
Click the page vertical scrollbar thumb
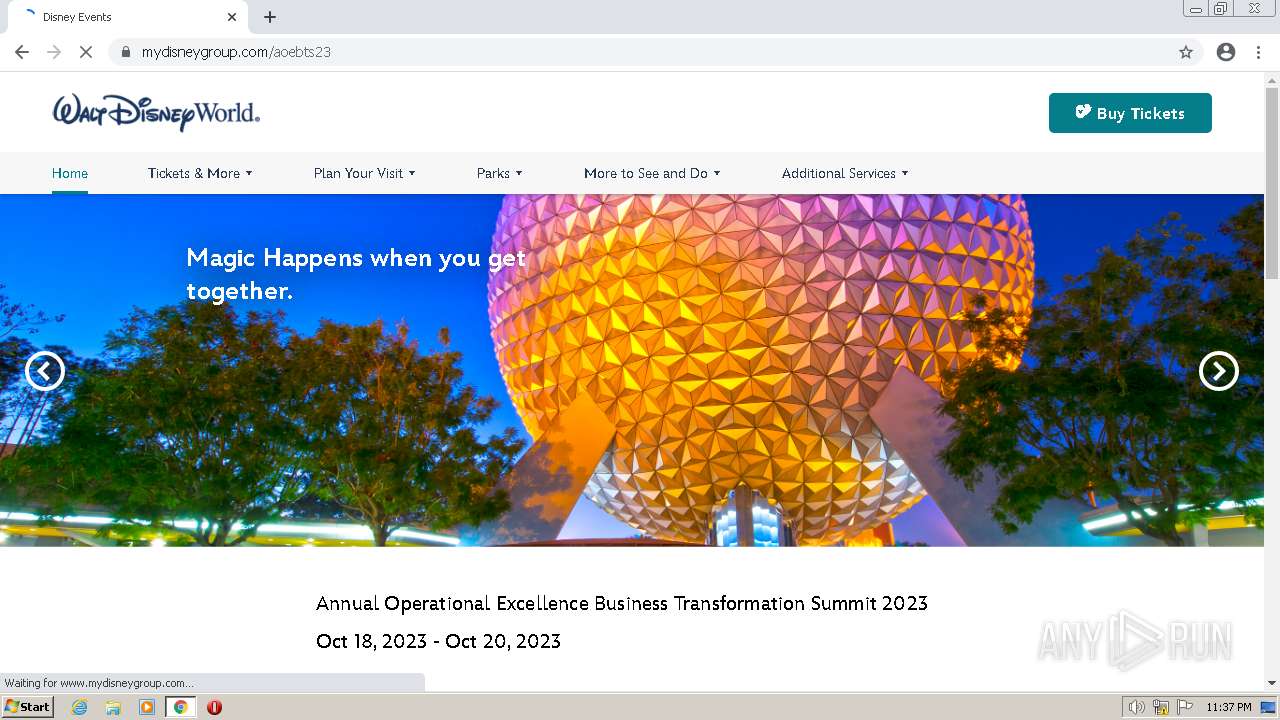[x=1272, y=183]
